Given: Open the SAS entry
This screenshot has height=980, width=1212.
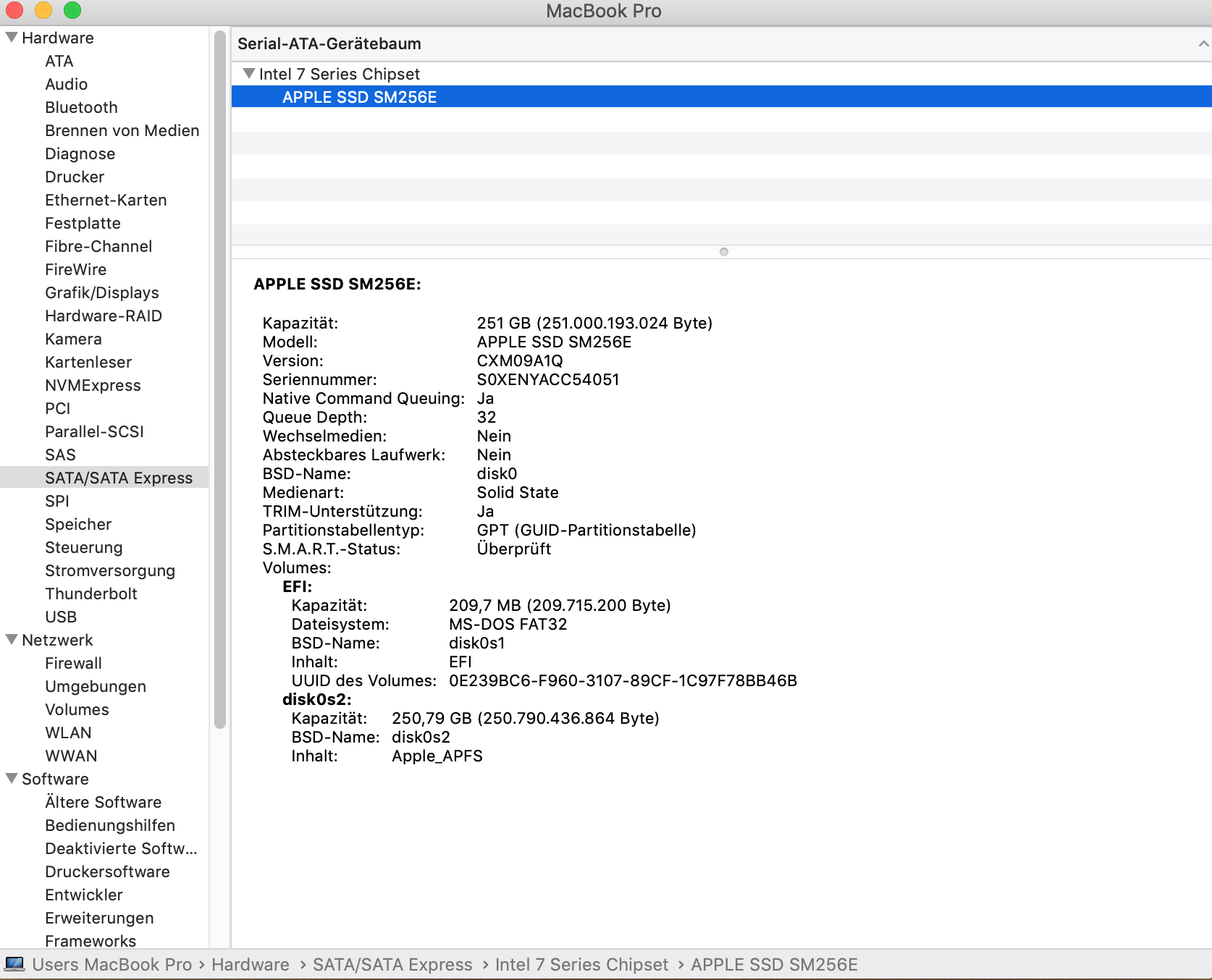Looking at the screenshot, I should (60, 455).
